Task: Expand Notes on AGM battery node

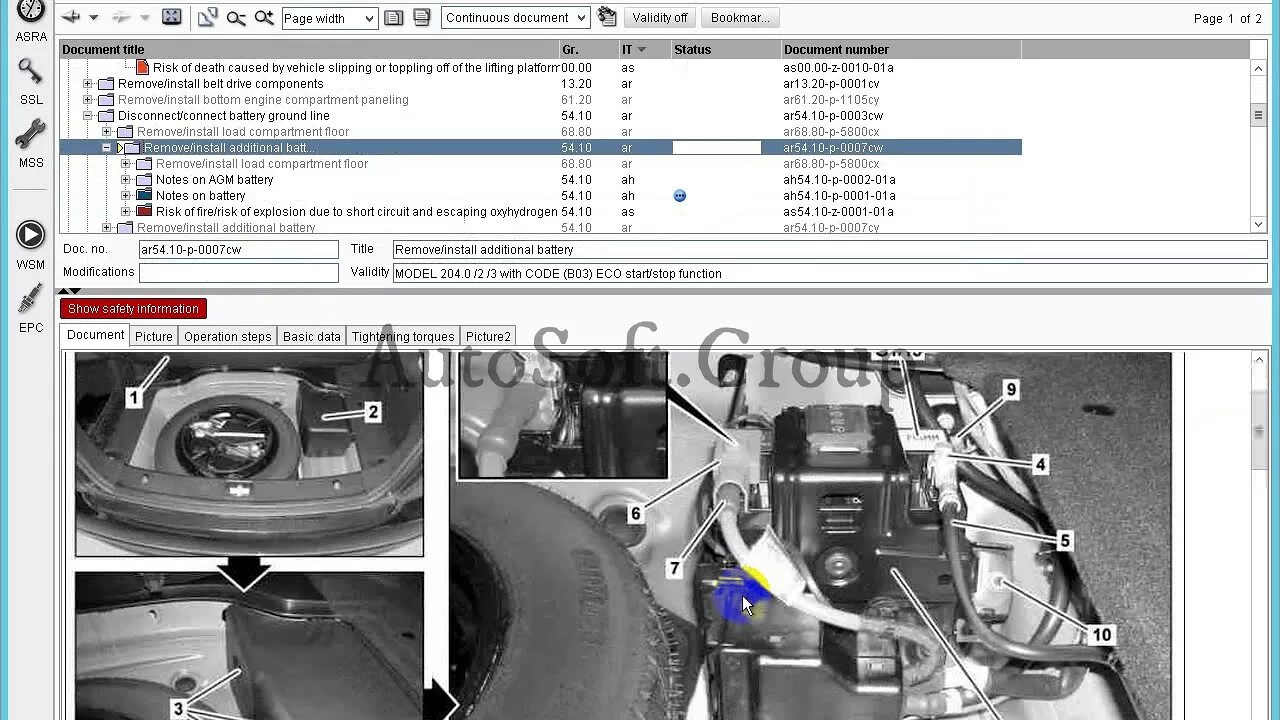Action: tap(125, 180)
